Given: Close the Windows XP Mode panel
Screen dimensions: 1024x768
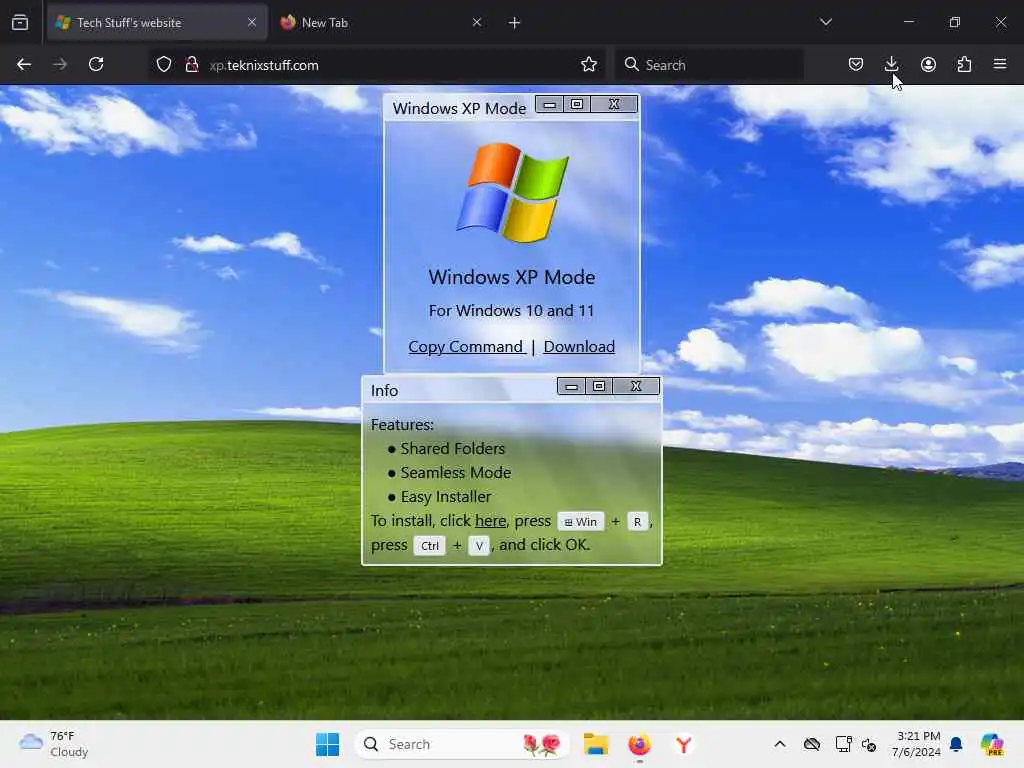Looking at the screenshot, I should (614, 104).
